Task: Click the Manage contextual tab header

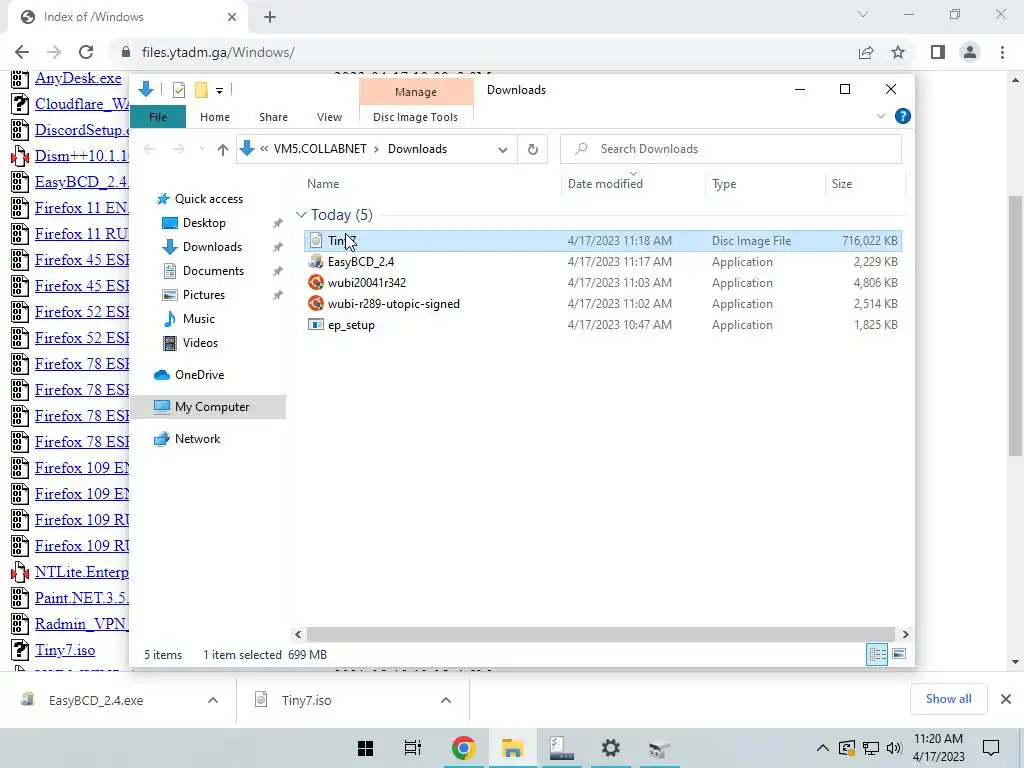Action: click(x=415, y=92)
